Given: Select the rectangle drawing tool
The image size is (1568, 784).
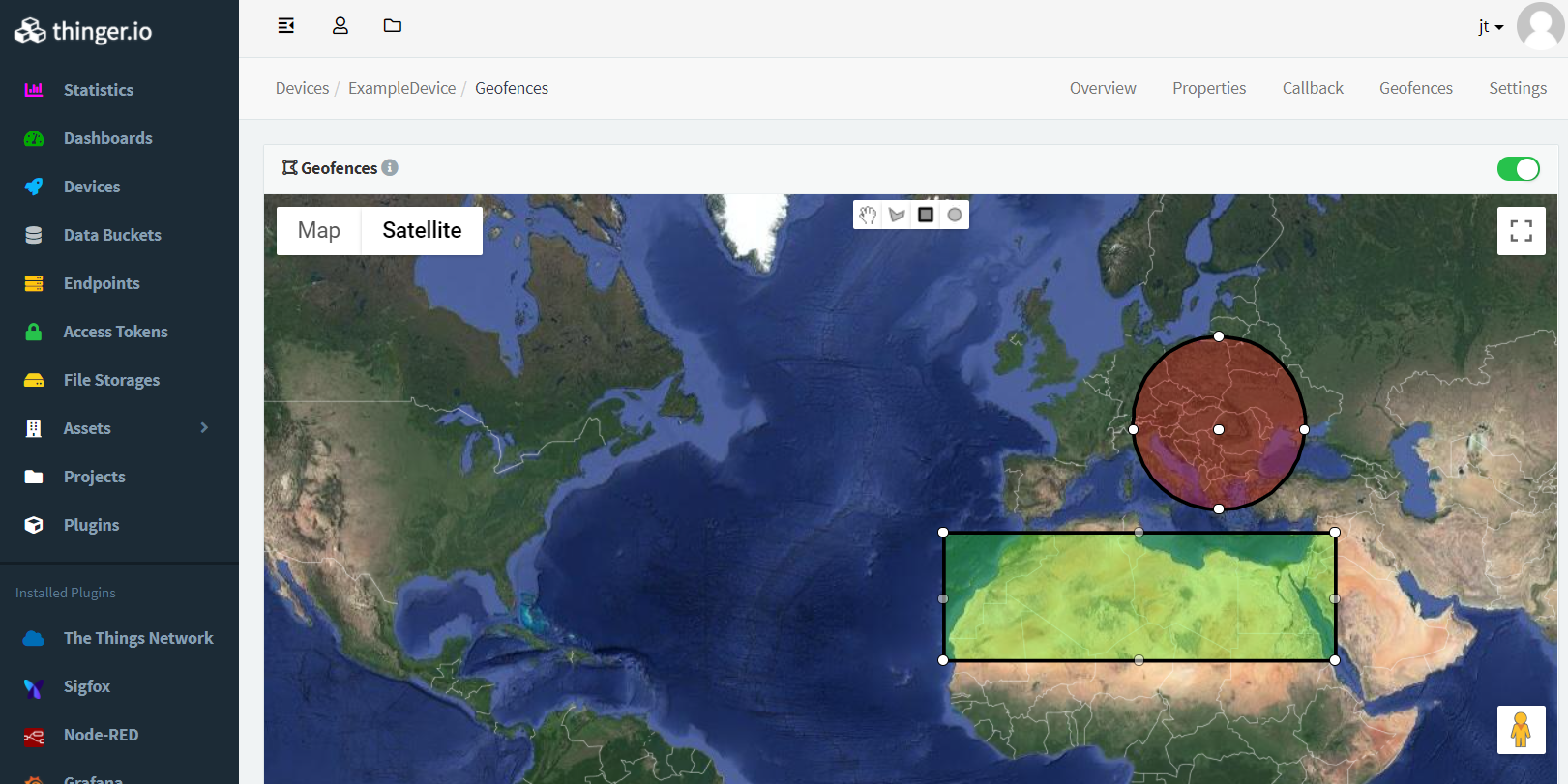Looking at the screenshot, I should (926, 215).
